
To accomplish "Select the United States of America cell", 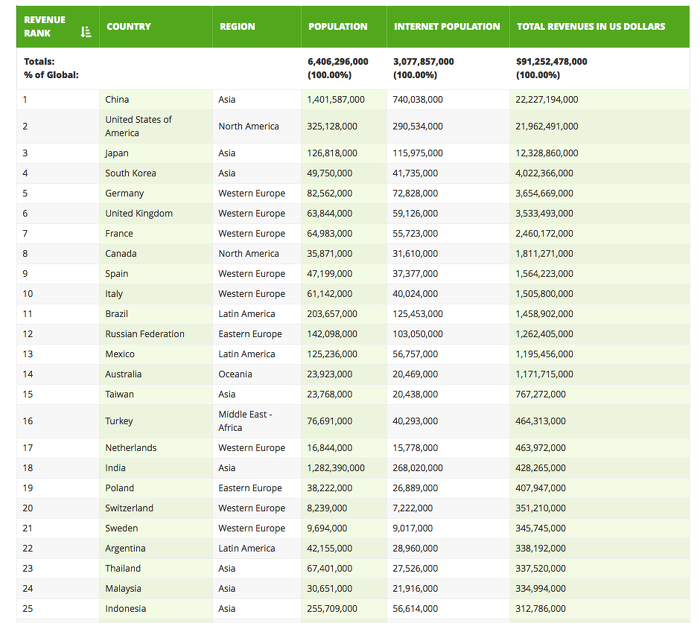I will [x=138, y=126].
